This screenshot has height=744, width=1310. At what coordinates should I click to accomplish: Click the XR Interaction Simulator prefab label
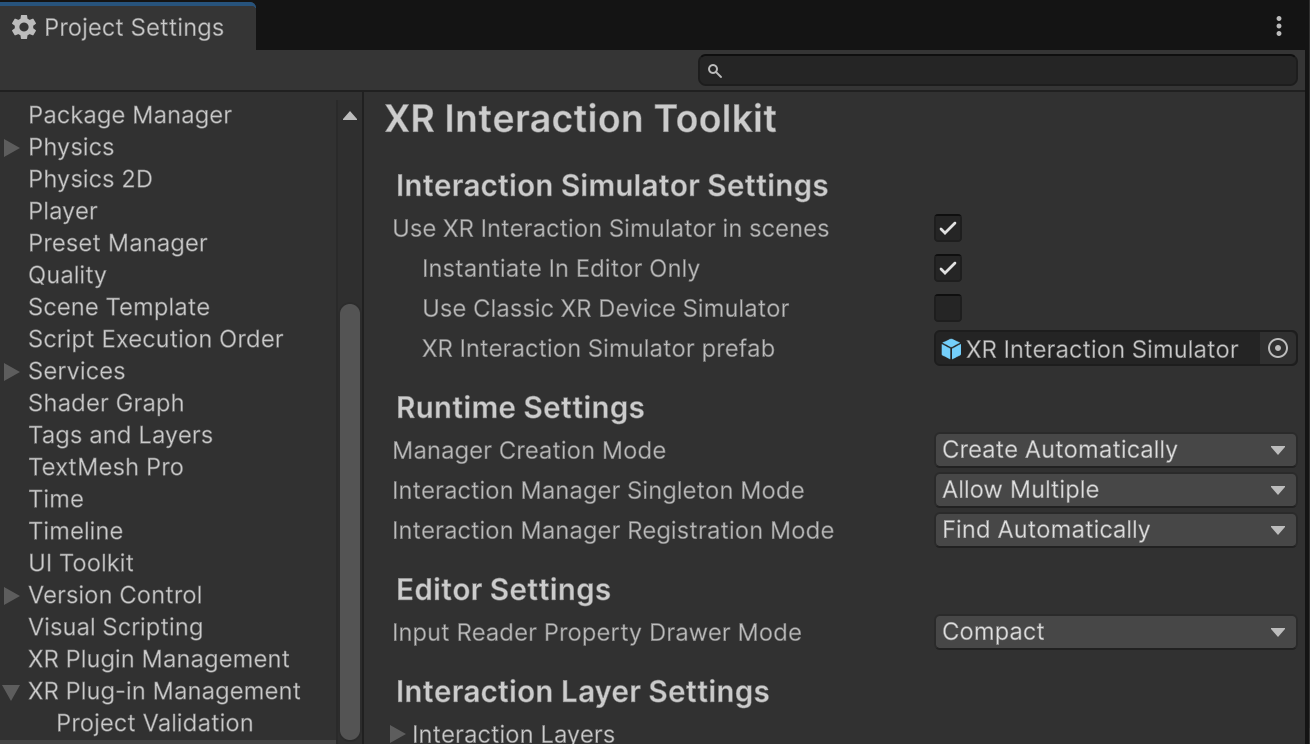coord(598,348)
